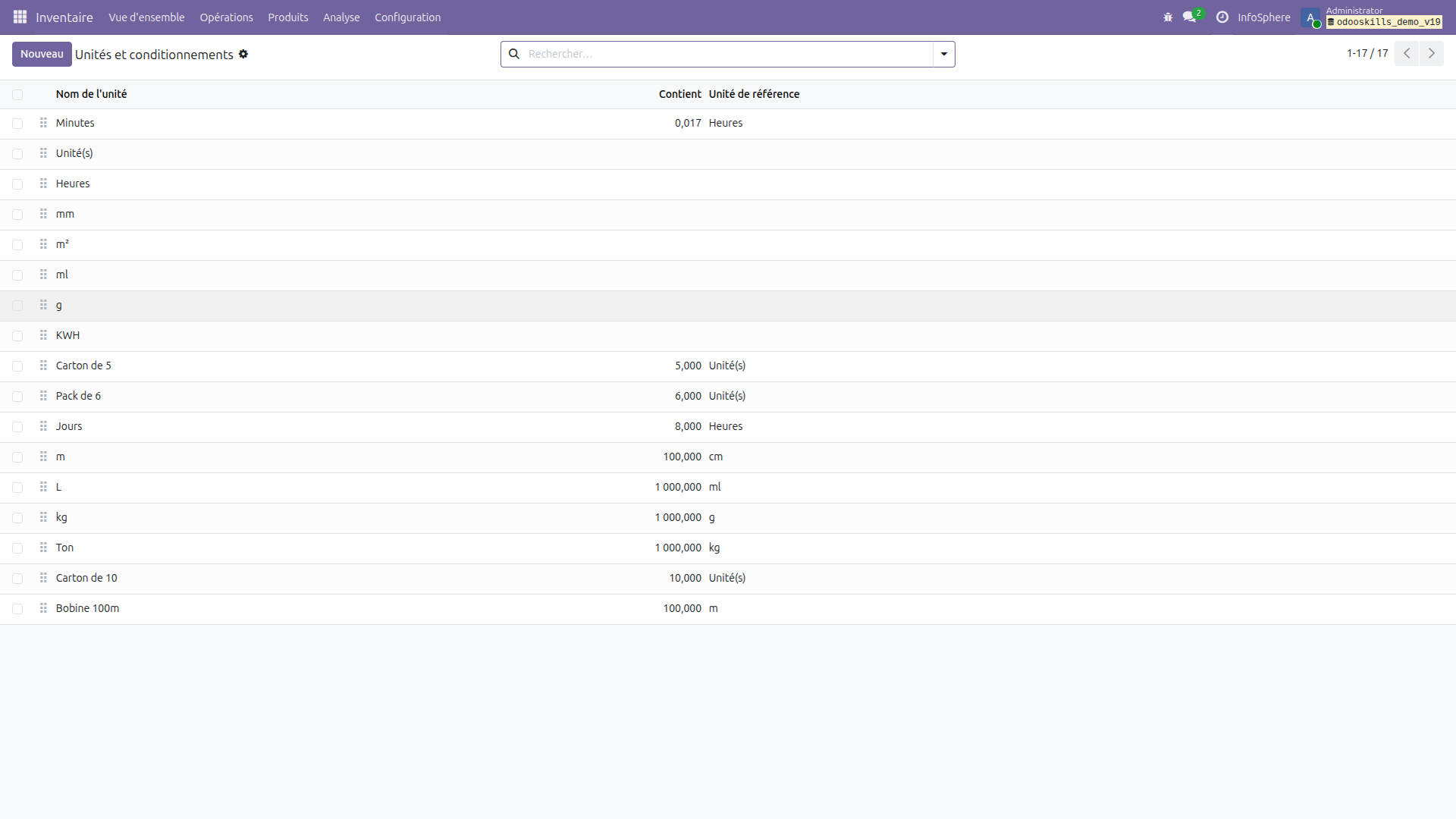Open the Configuration menu
Image resolution: width=1456 pixels, height=819 pixels.
[407, 17]
